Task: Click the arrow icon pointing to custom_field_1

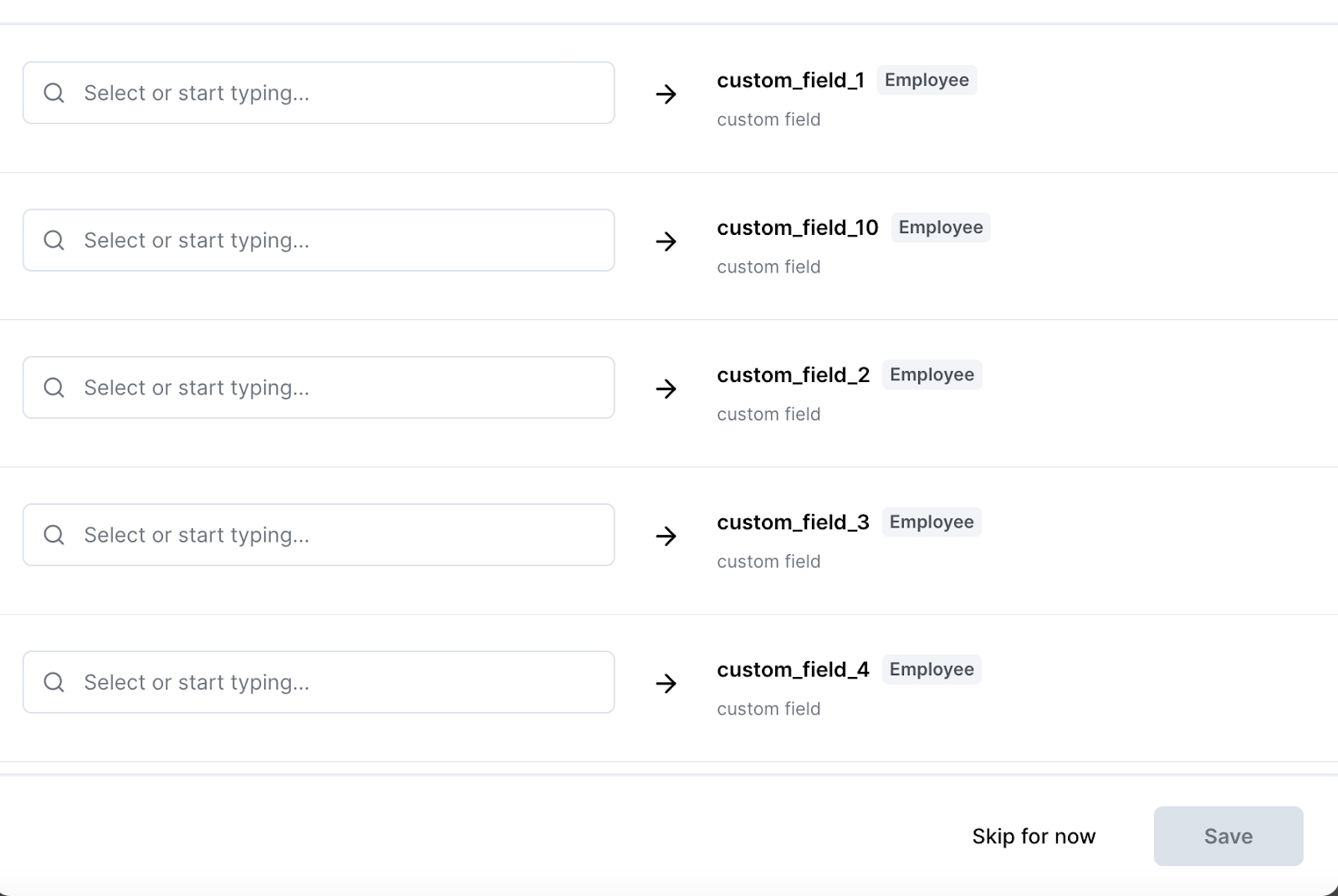Action: [x=666, y=94]
